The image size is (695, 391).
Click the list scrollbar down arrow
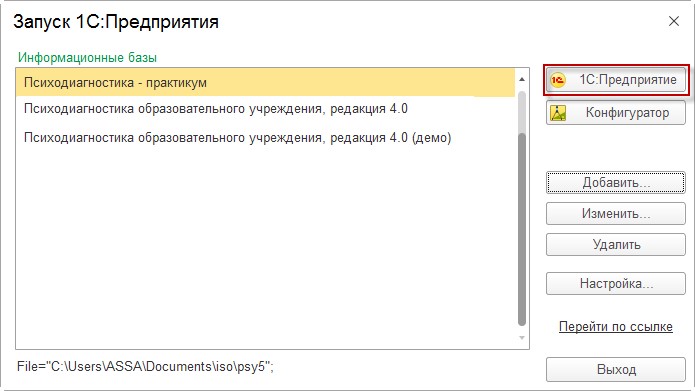(522, 338)
